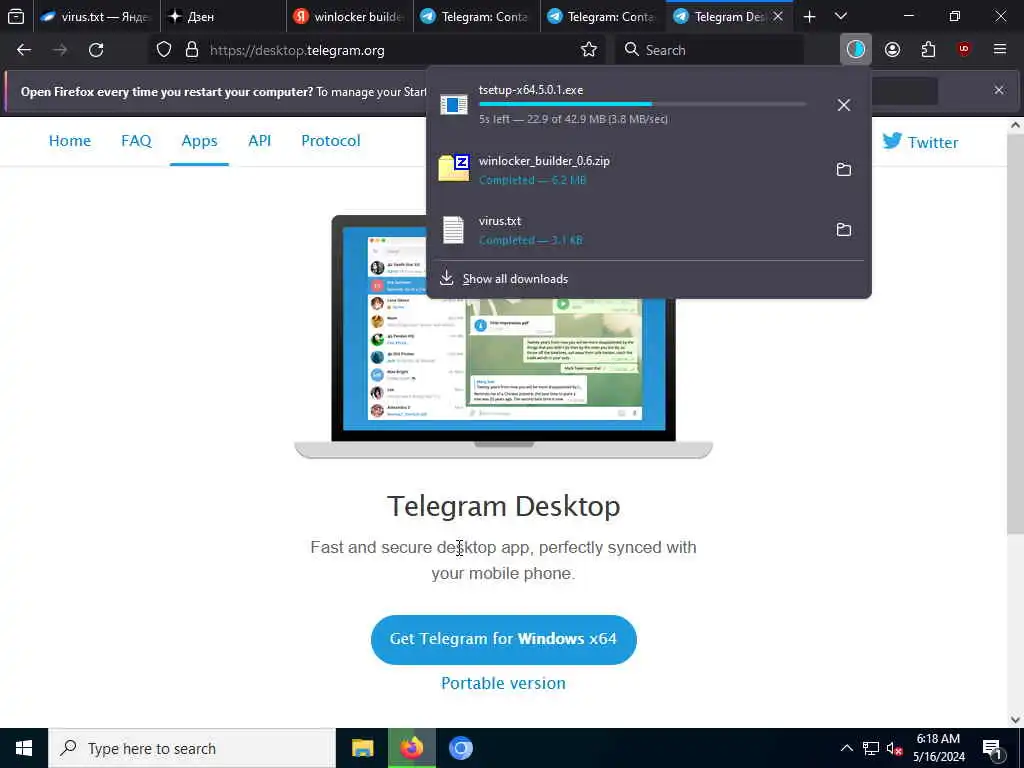
Task: Open File Explorer from the taskbar
Action: [362, 748]
